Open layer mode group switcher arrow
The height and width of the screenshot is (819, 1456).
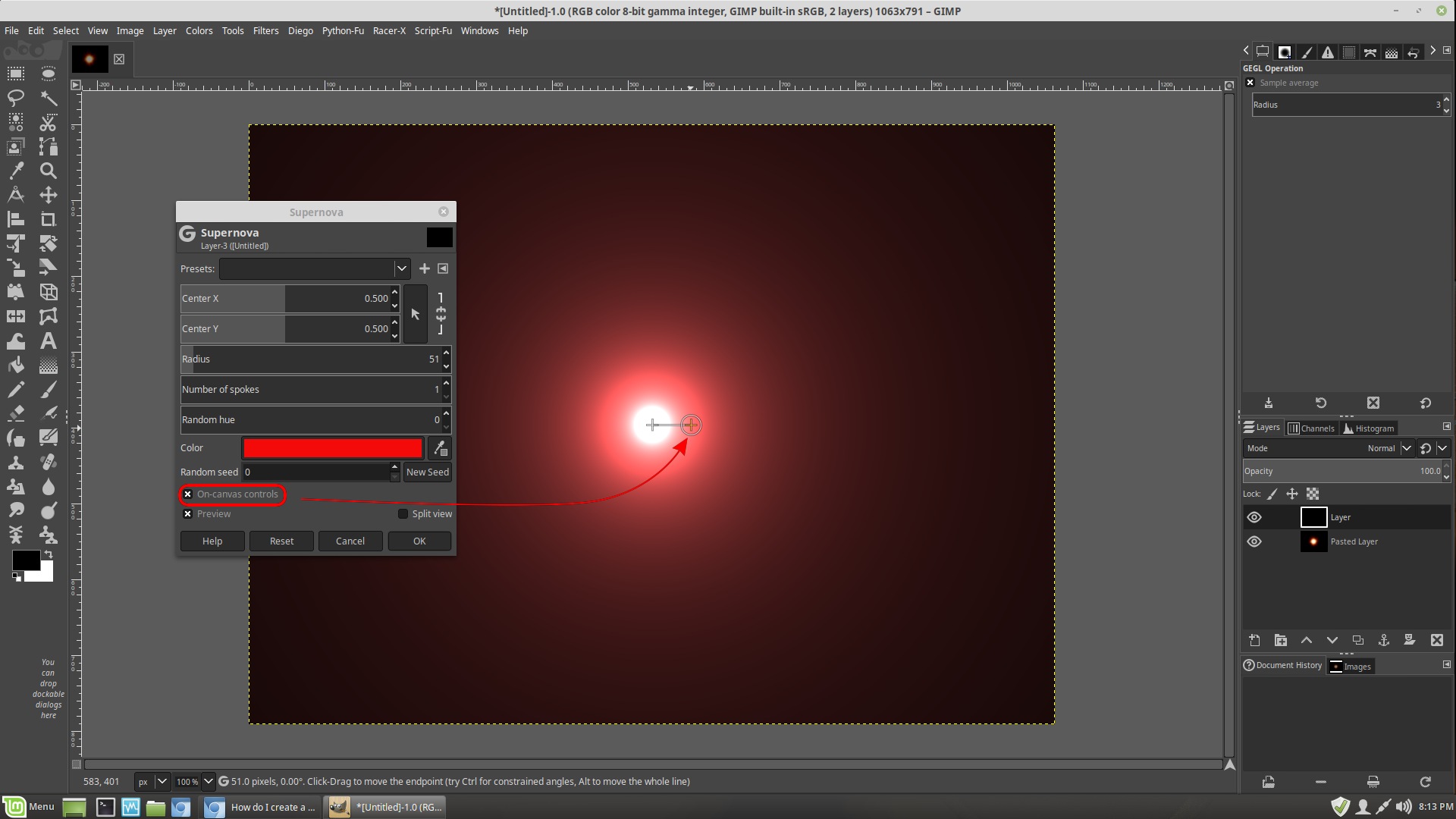(x=1442, y=448)
